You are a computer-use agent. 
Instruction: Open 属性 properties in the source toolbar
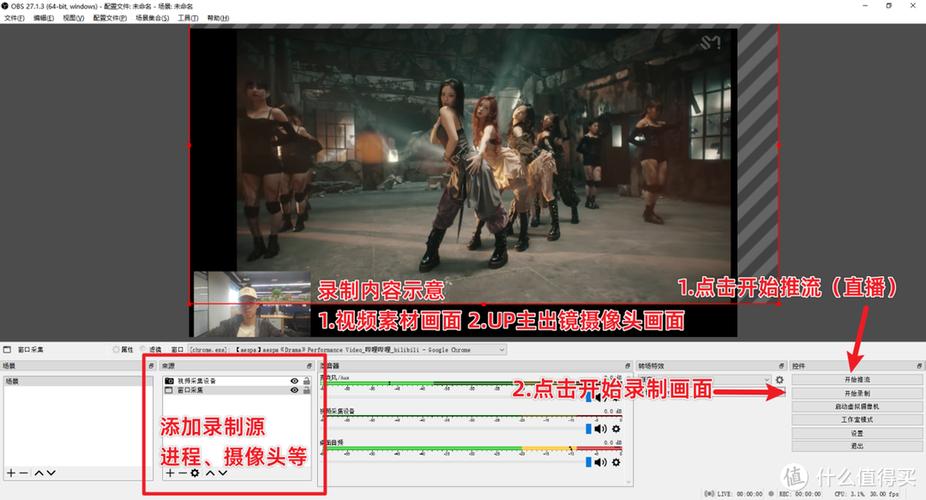pyautogui.click(x=123, y=349)
